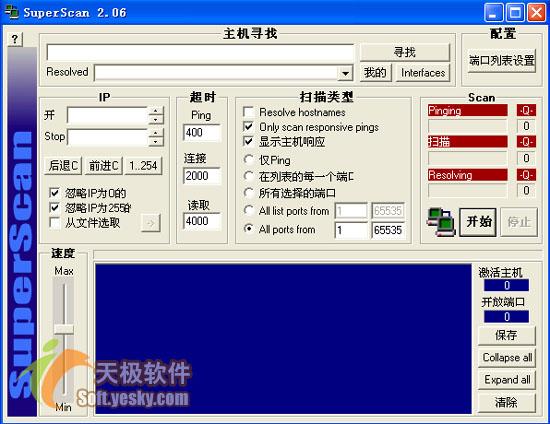Click the networked computers scan icon

pos(440,222)
